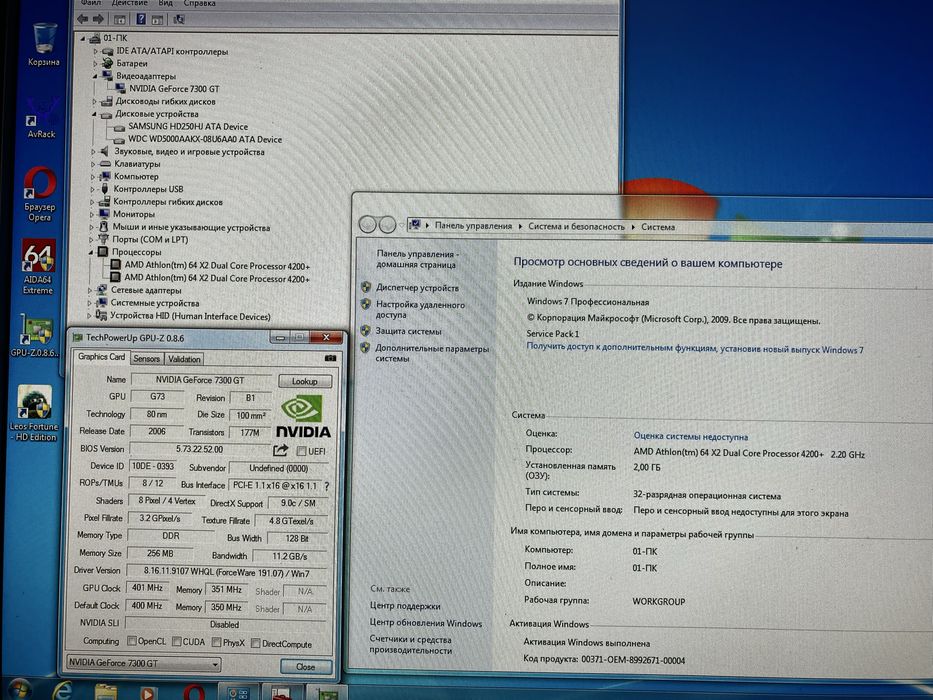
Task: Click Система и безопасность breadcrumb
Action: coord(577,226)
